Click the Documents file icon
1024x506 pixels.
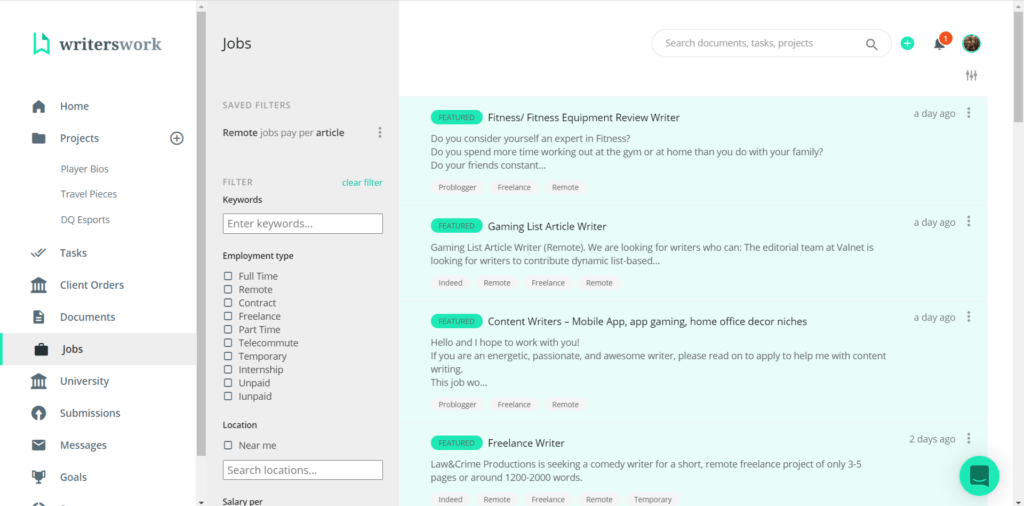pyautogui.click(x=39, y=317)
